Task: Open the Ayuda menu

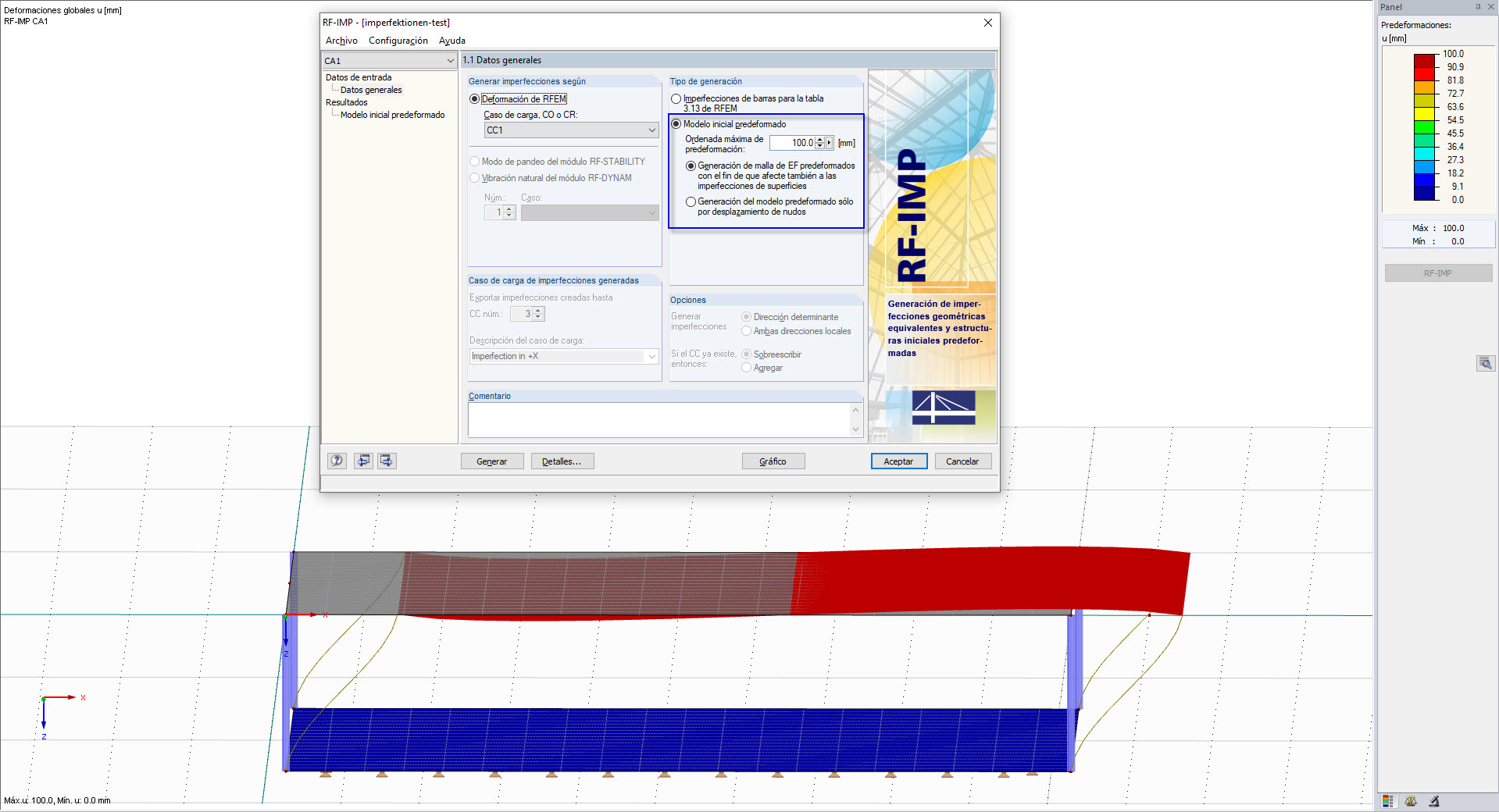Action: point(452,41)
